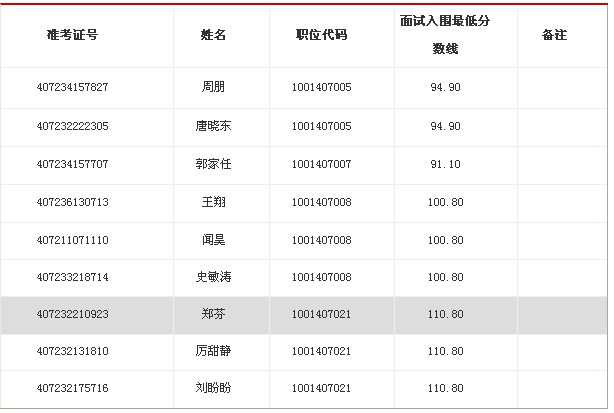Click the name 闻昊
Viewport: 614px width, 413px height.
click(x=214, y=240)
